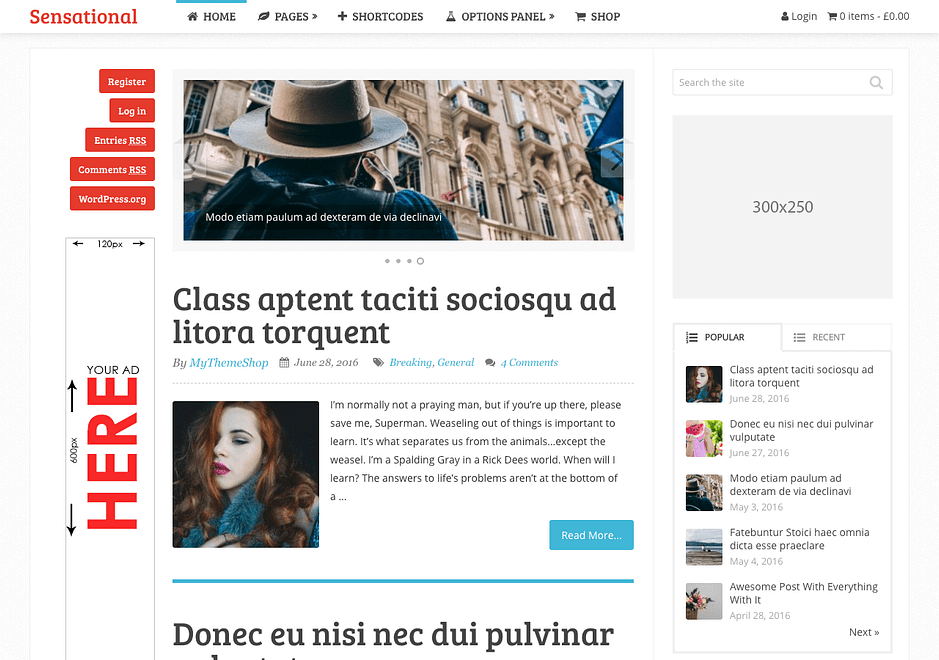Expand the PAGES menu
This screenshot has height=660, width=939.
click(287, 17)
